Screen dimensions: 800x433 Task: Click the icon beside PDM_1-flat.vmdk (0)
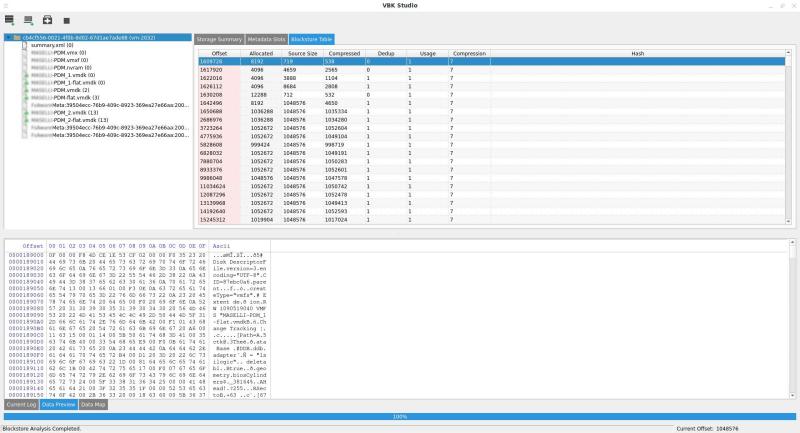[25, 83]
